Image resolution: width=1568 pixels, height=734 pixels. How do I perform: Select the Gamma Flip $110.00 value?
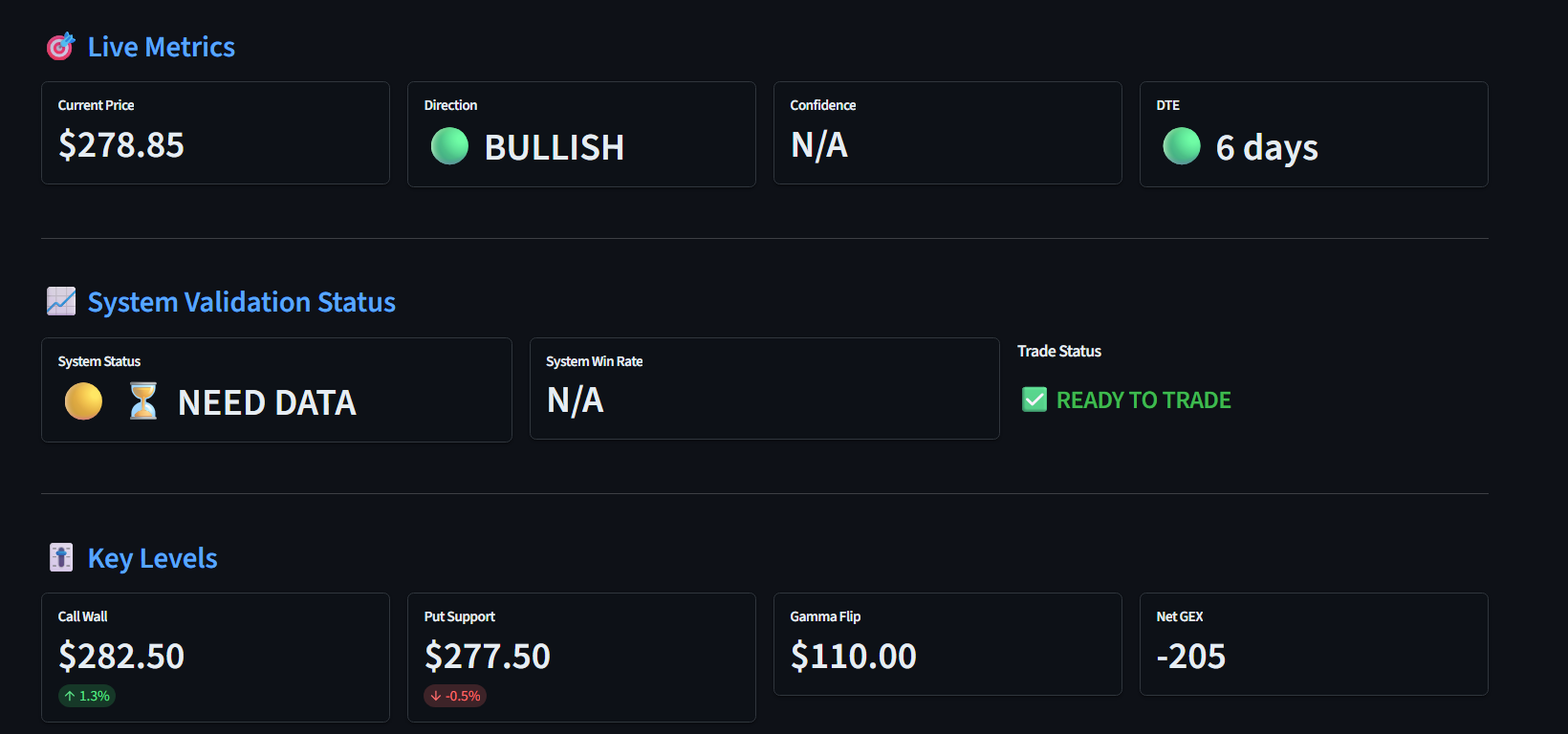(854, 657)
